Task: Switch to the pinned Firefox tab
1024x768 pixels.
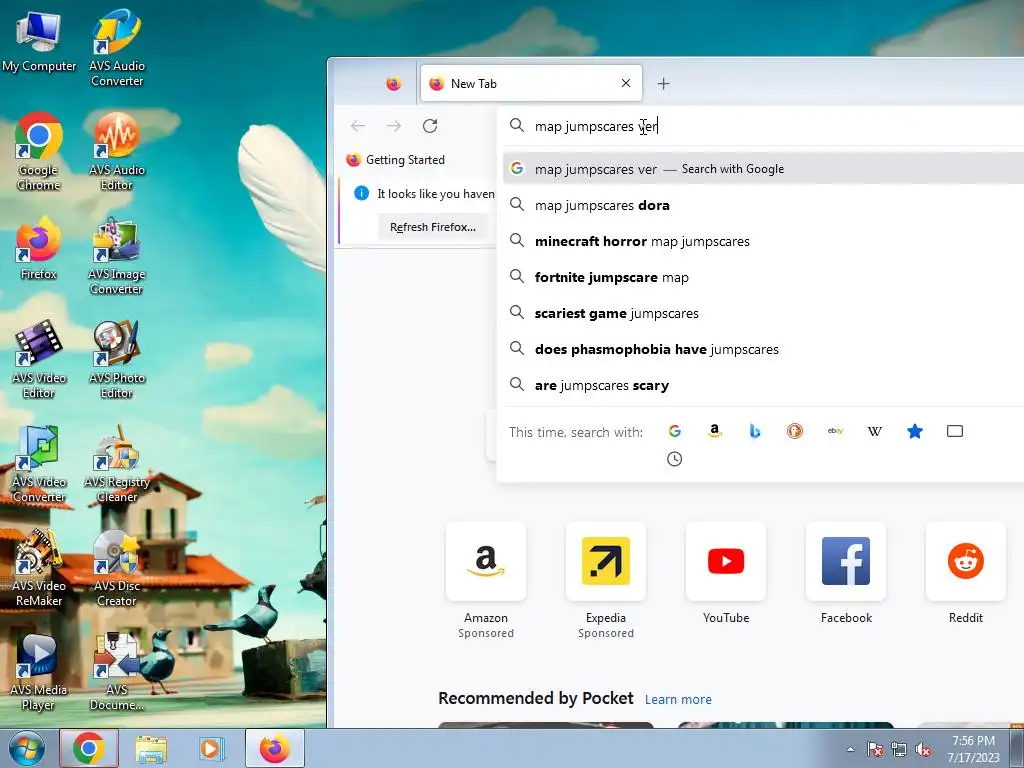Action: click(x=393, y=84)
